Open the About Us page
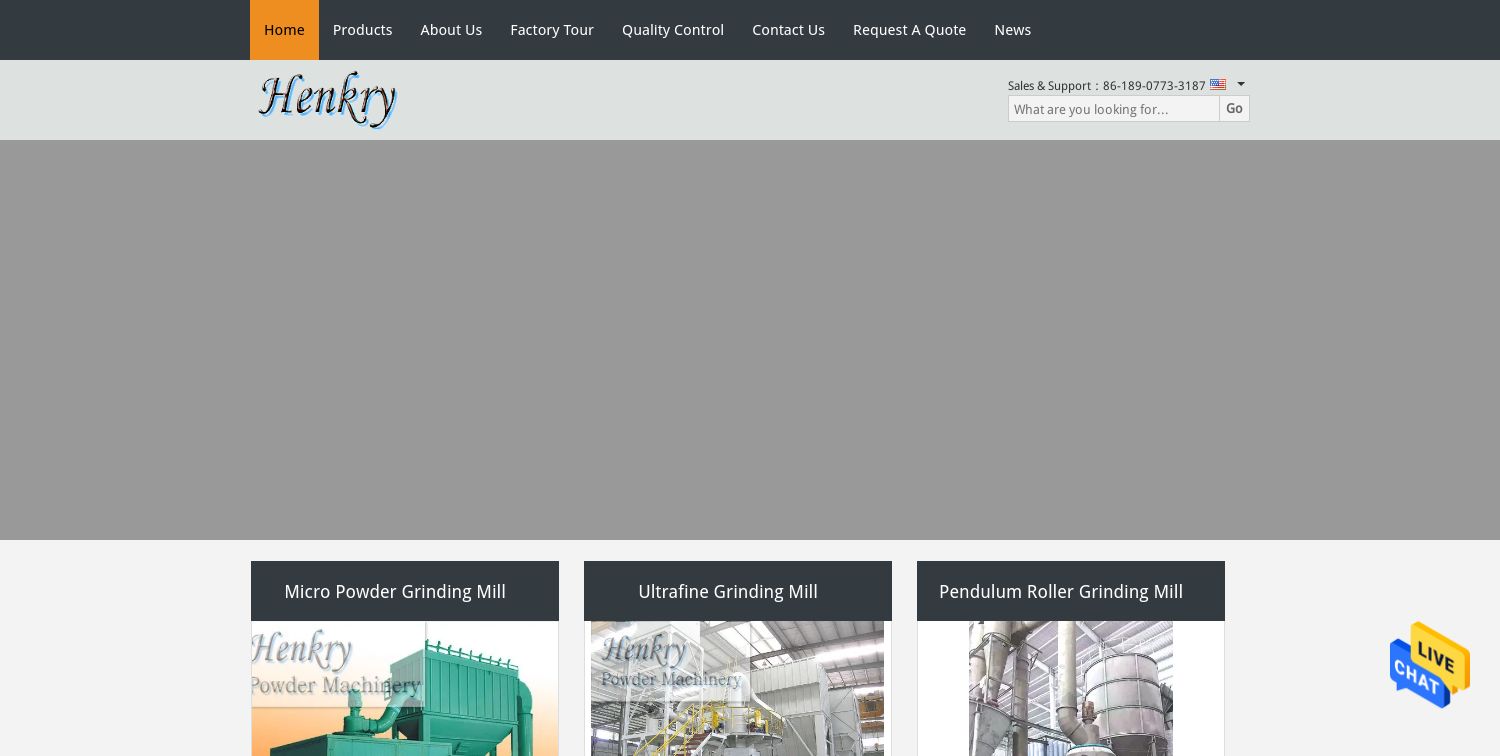The width and height of the screenshot is (1500, 756). (451, 29)
